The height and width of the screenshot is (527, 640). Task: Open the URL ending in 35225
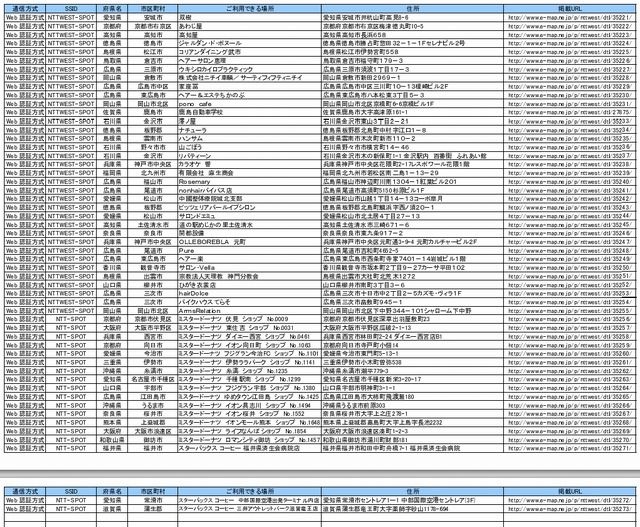(x=570, y=52)
